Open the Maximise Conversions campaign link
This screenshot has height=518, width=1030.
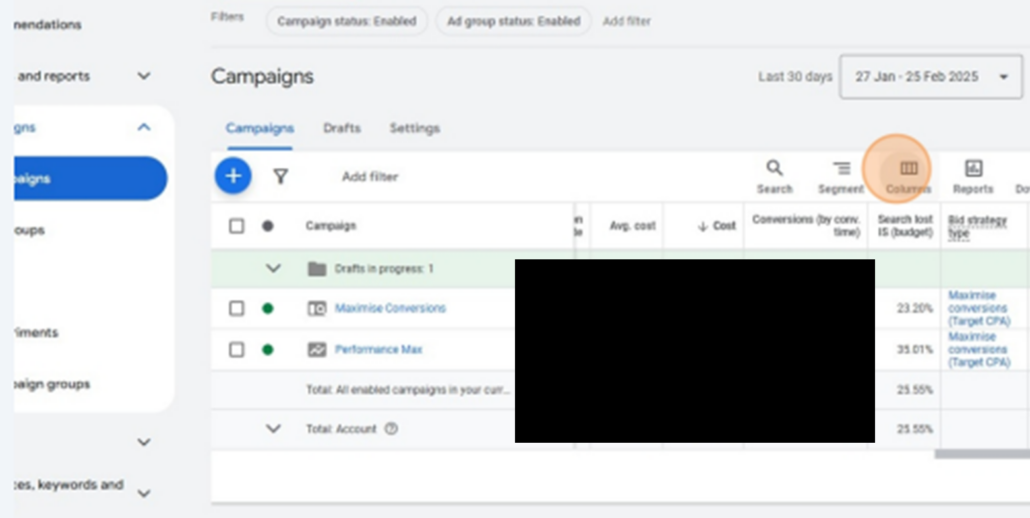(390, 308)
